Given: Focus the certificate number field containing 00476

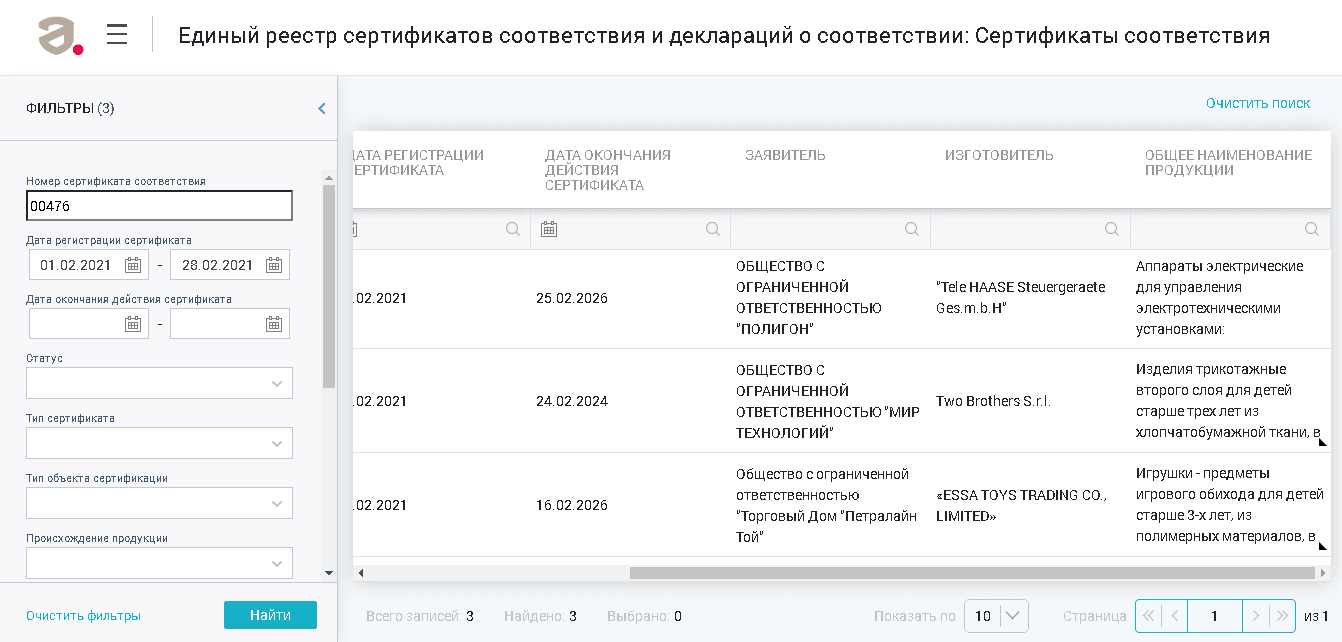Looking at the screenshot, I should 159,206.
